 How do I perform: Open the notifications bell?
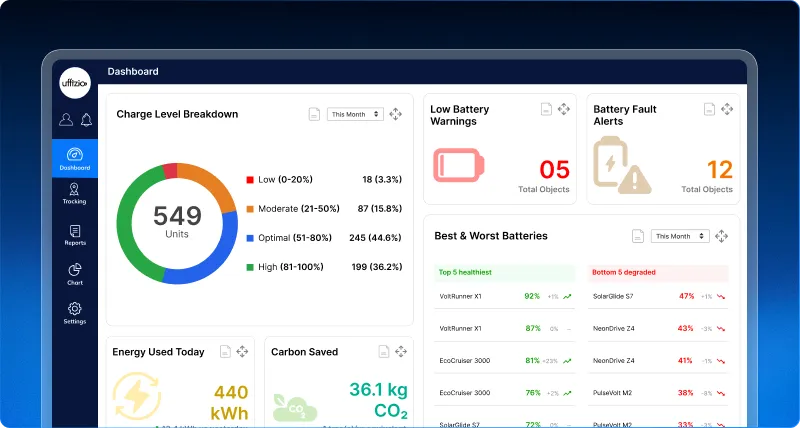86,119
